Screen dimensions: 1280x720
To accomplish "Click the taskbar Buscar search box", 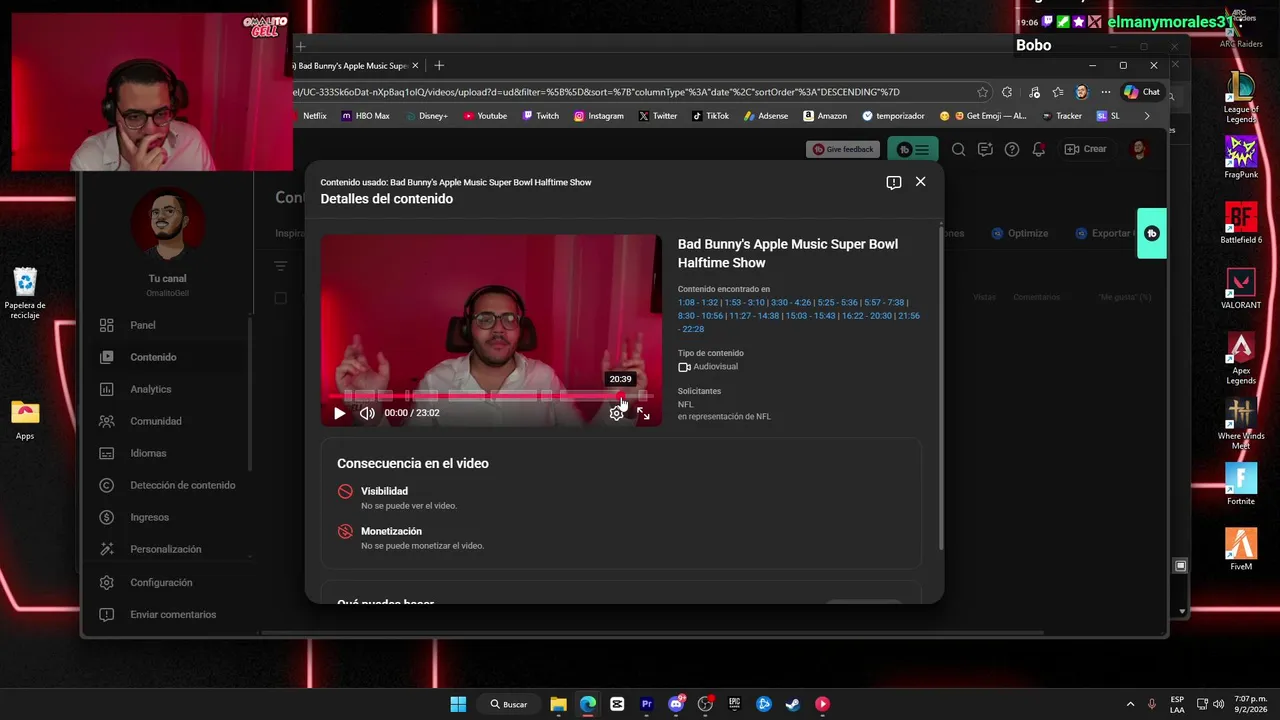I will [x=509, y=704].
